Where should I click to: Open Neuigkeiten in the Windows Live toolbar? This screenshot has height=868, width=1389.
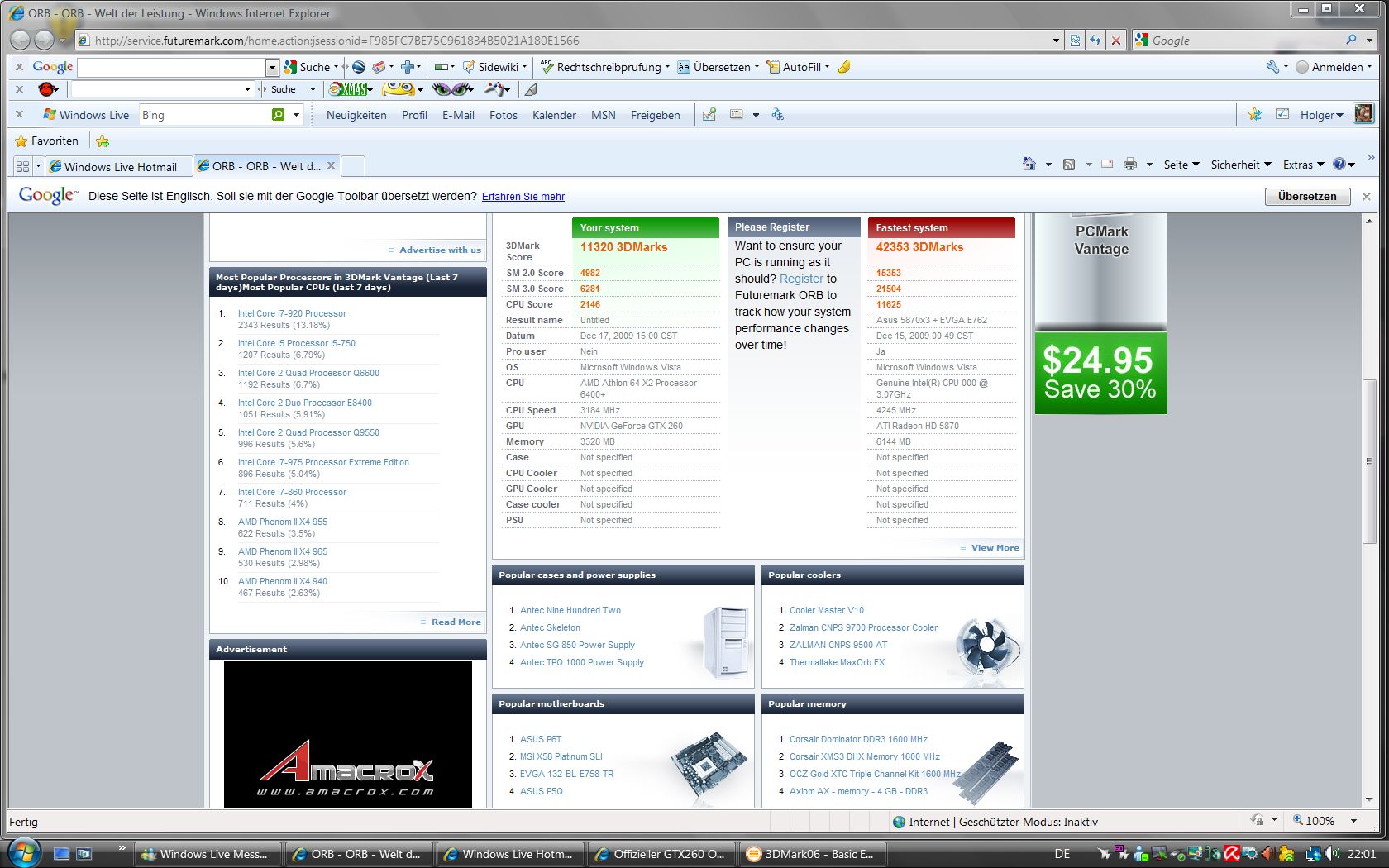pos(356,115)
